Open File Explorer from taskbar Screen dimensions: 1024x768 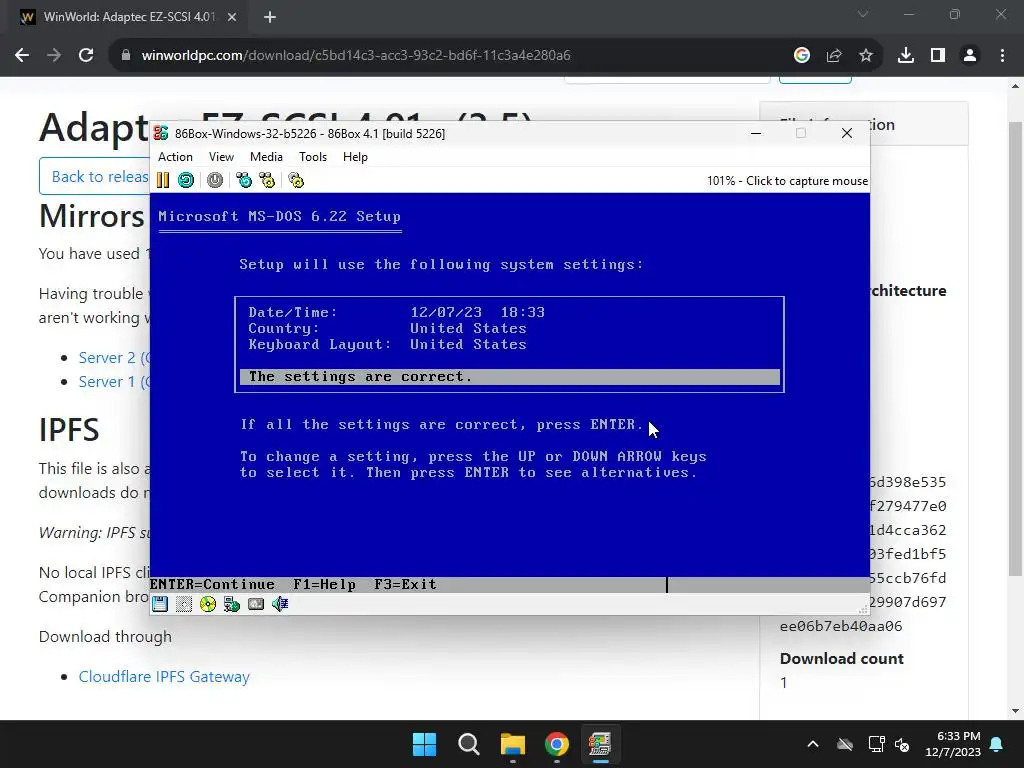(x=513, y=744)
